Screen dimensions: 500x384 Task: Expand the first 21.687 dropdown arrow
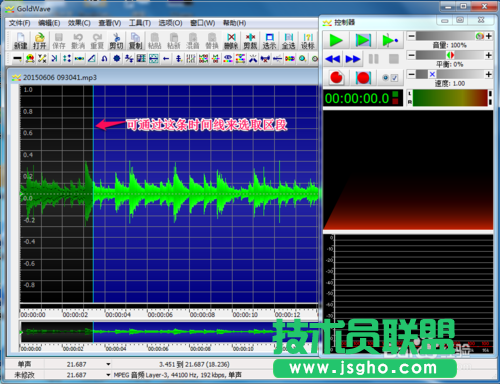[108, 364]
